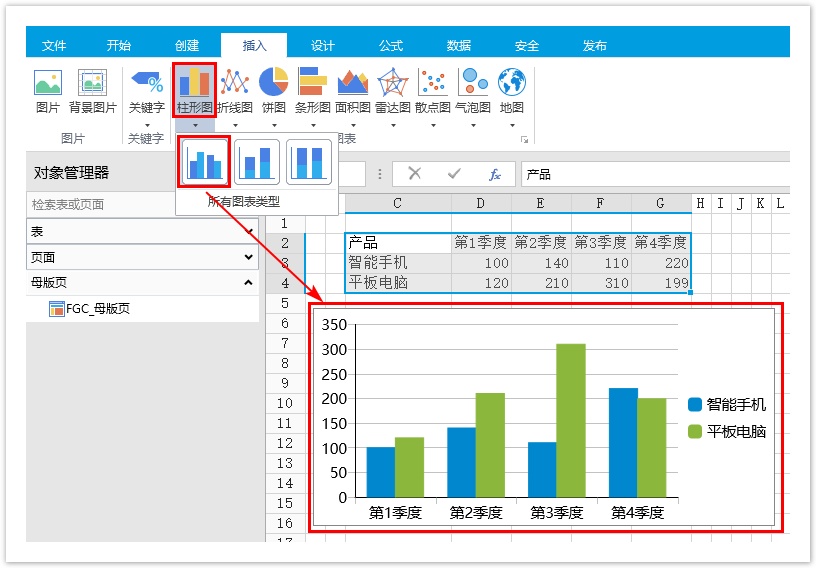Select column header C
816x568 pixels.
click(398, 204)
